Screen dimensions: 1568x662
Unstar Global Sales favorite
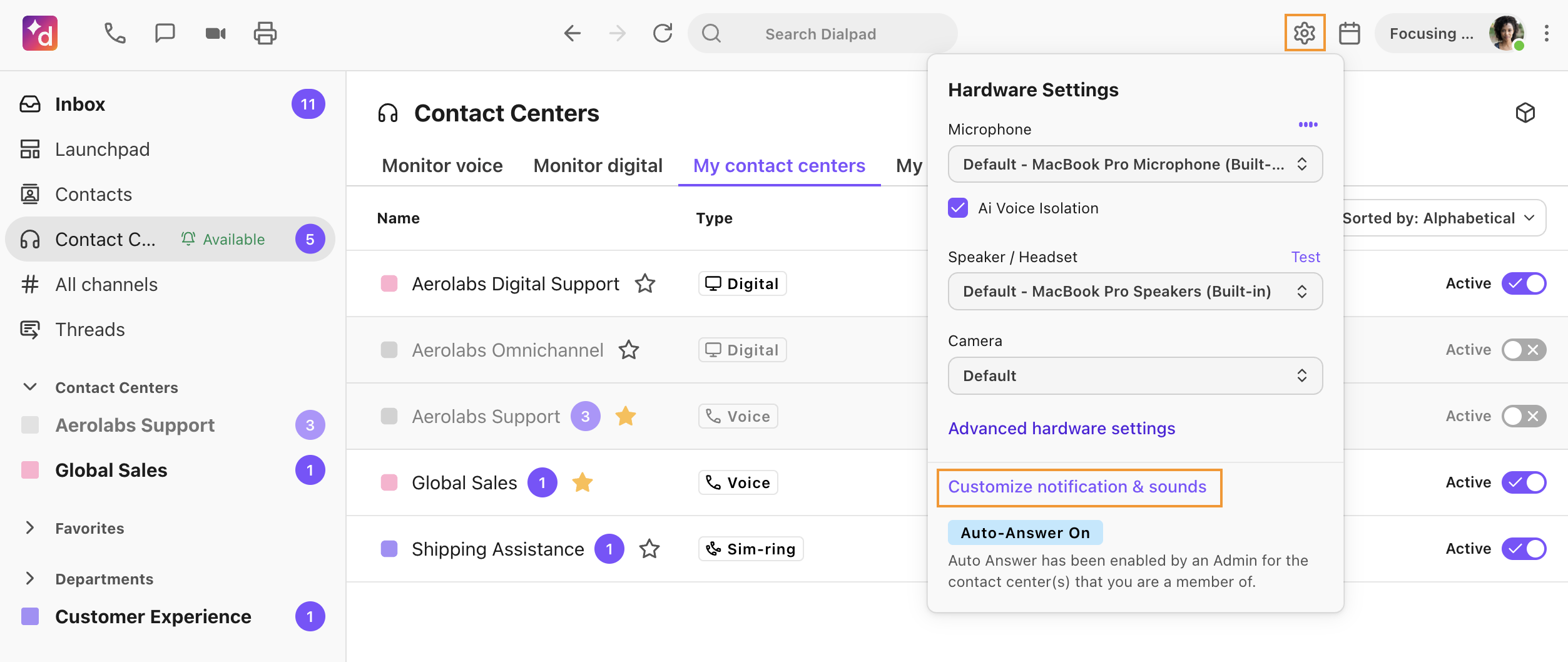tap(583, 482)
